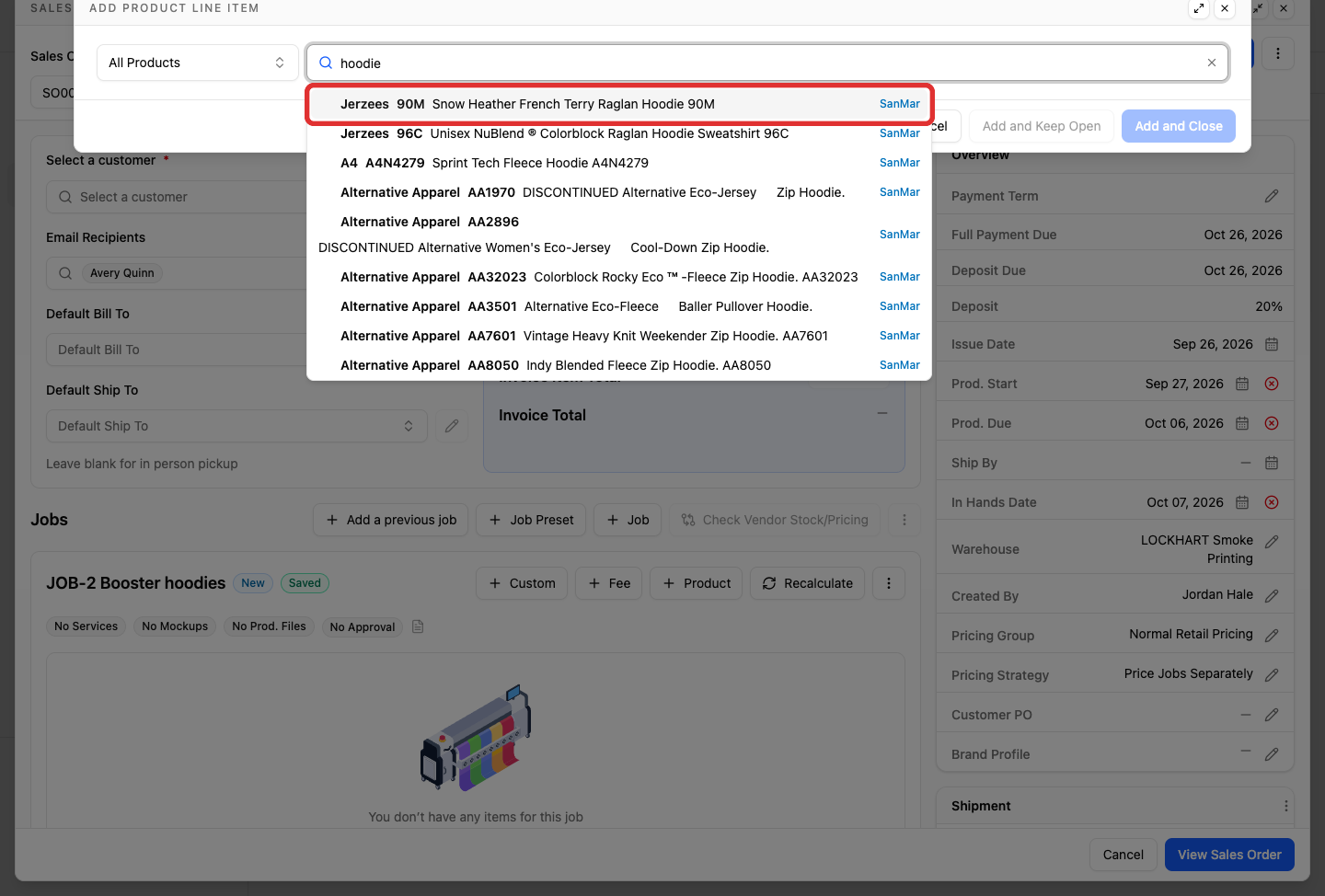Clear the In Hands Date
The image size is (1325, 896).
coord(1272,502)
